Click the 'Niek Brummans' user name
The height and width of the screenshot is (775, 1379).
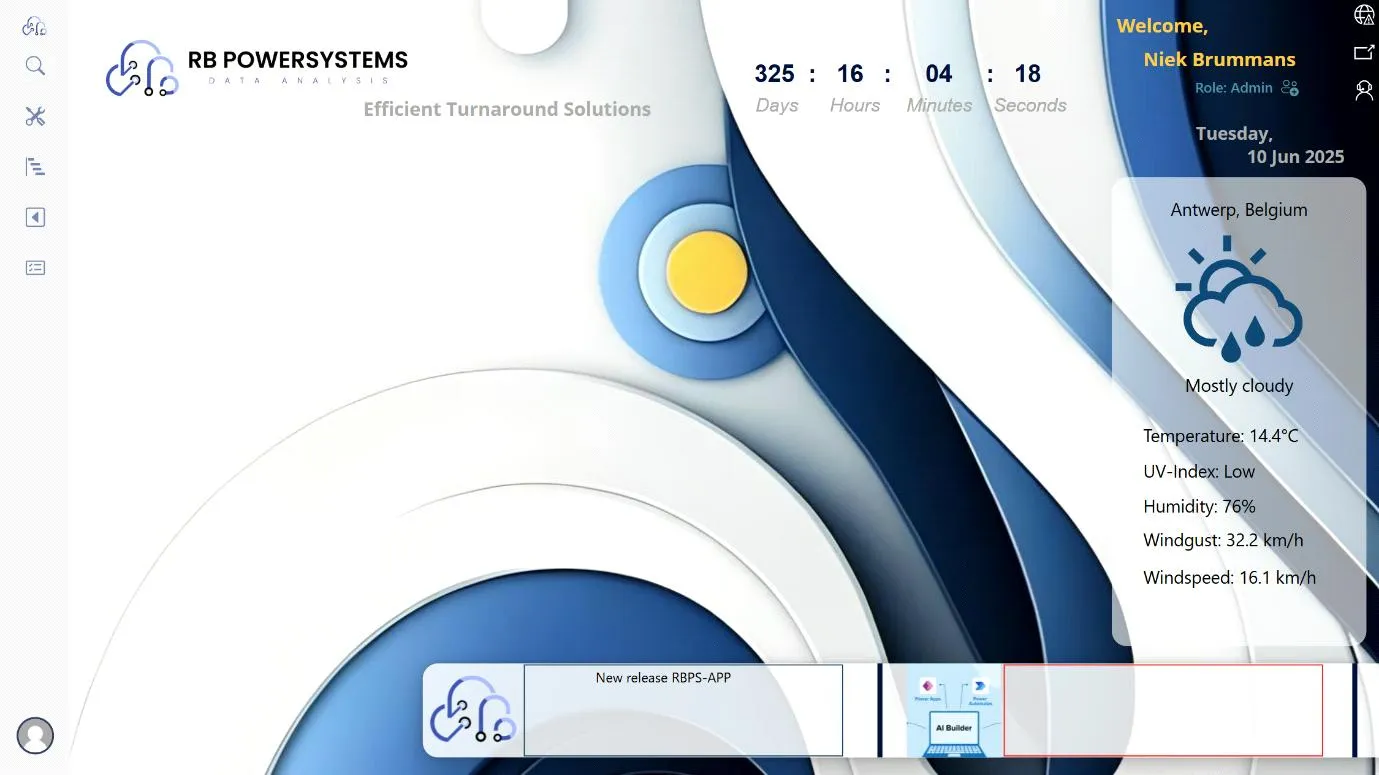tap(1219, 59)
